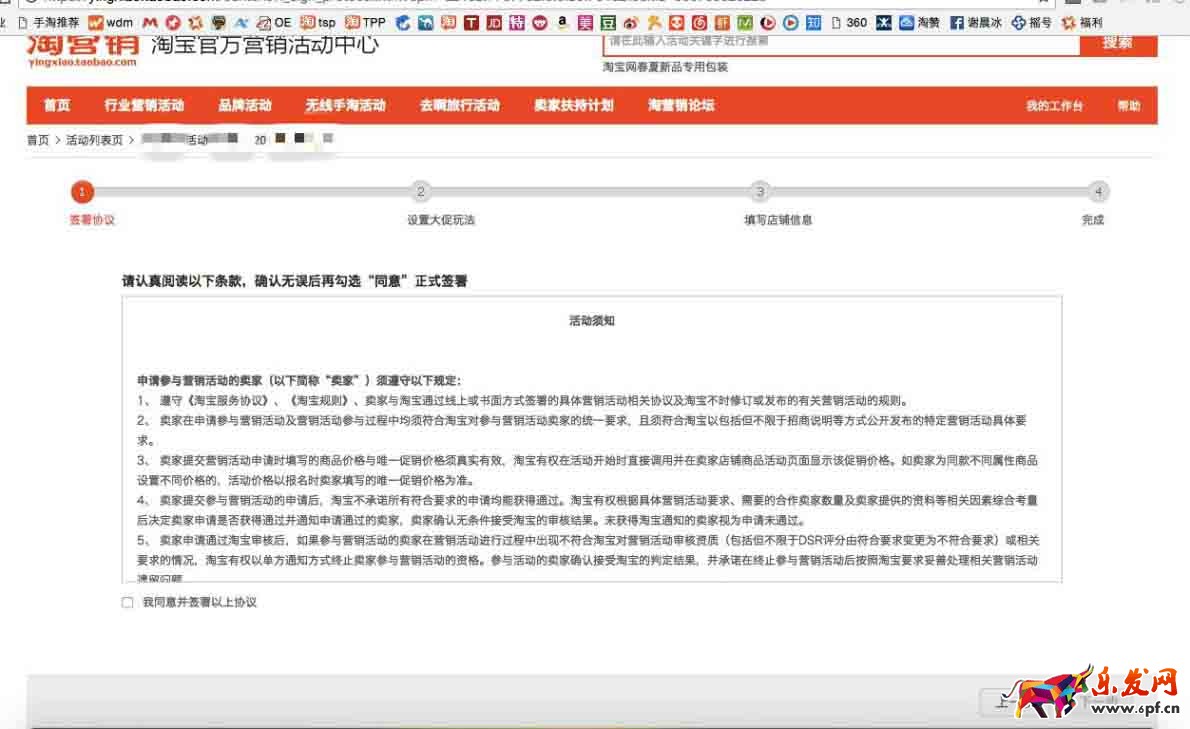Click the Weibo bookmark icon

[630, 22]
